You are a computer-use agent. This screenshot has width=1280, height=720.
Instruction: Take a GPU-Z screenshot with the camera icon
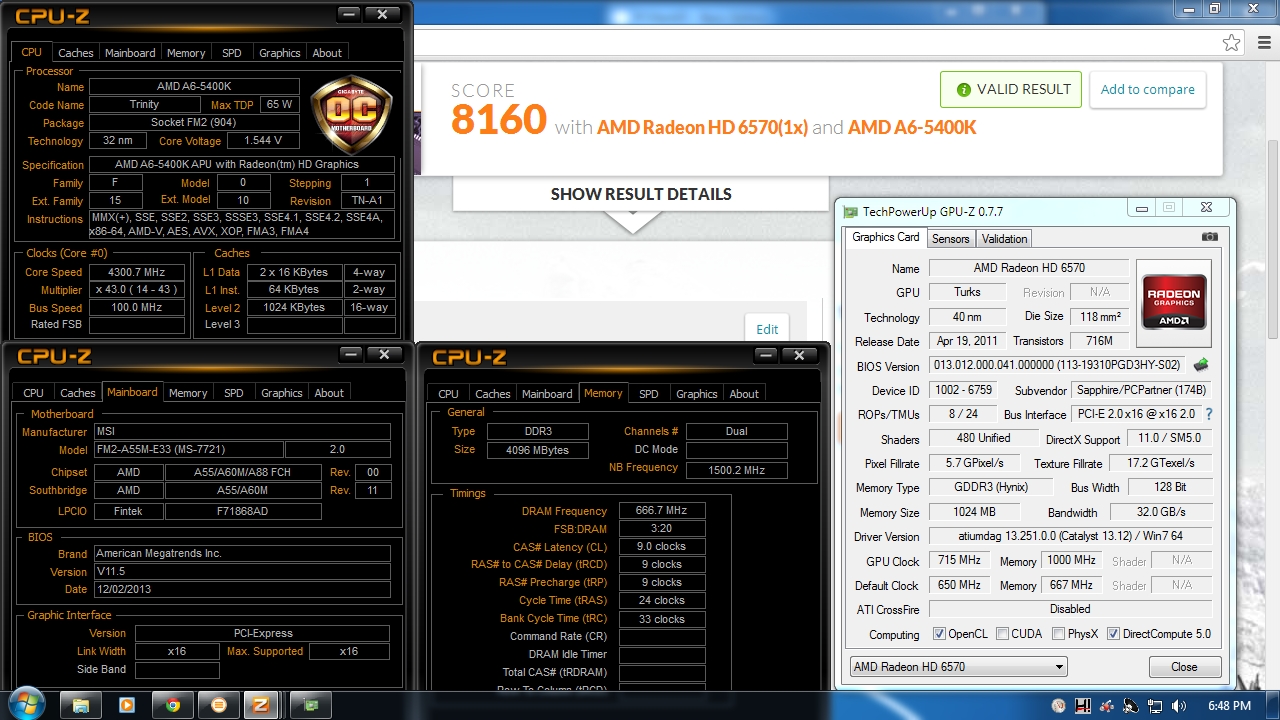click(1210, 237)
